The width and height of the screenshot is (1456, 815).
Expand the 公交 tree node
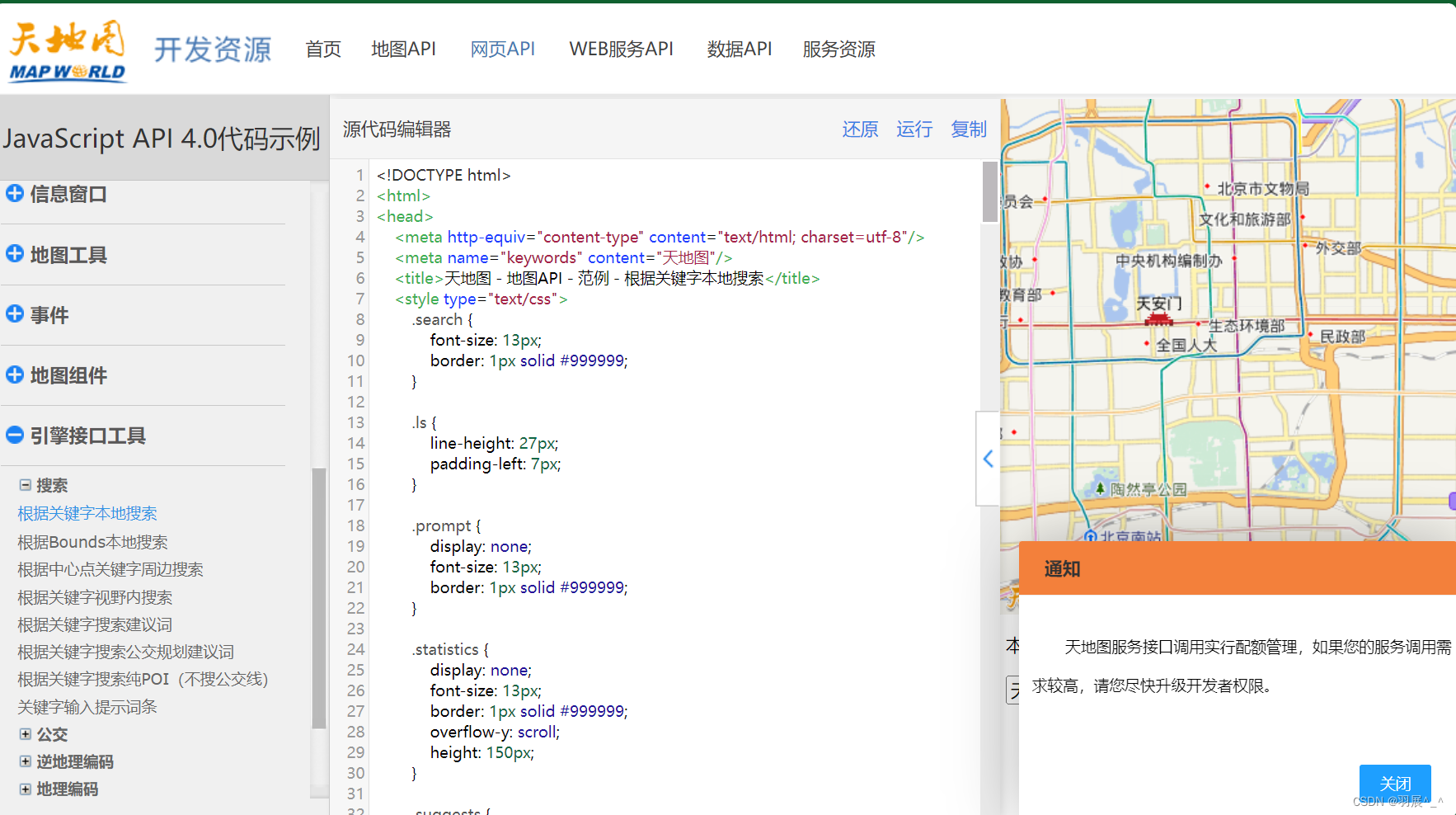tap(26, 734)
